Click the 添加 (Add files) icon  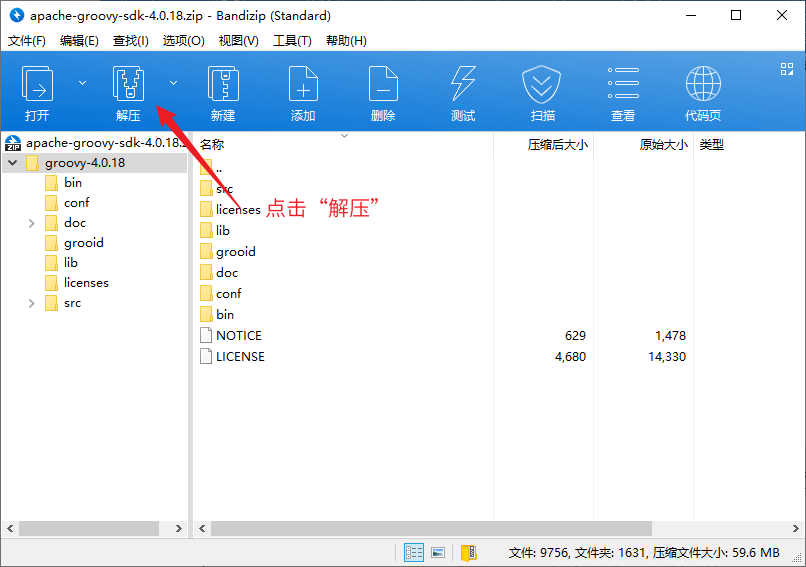(x=303, y=85)
